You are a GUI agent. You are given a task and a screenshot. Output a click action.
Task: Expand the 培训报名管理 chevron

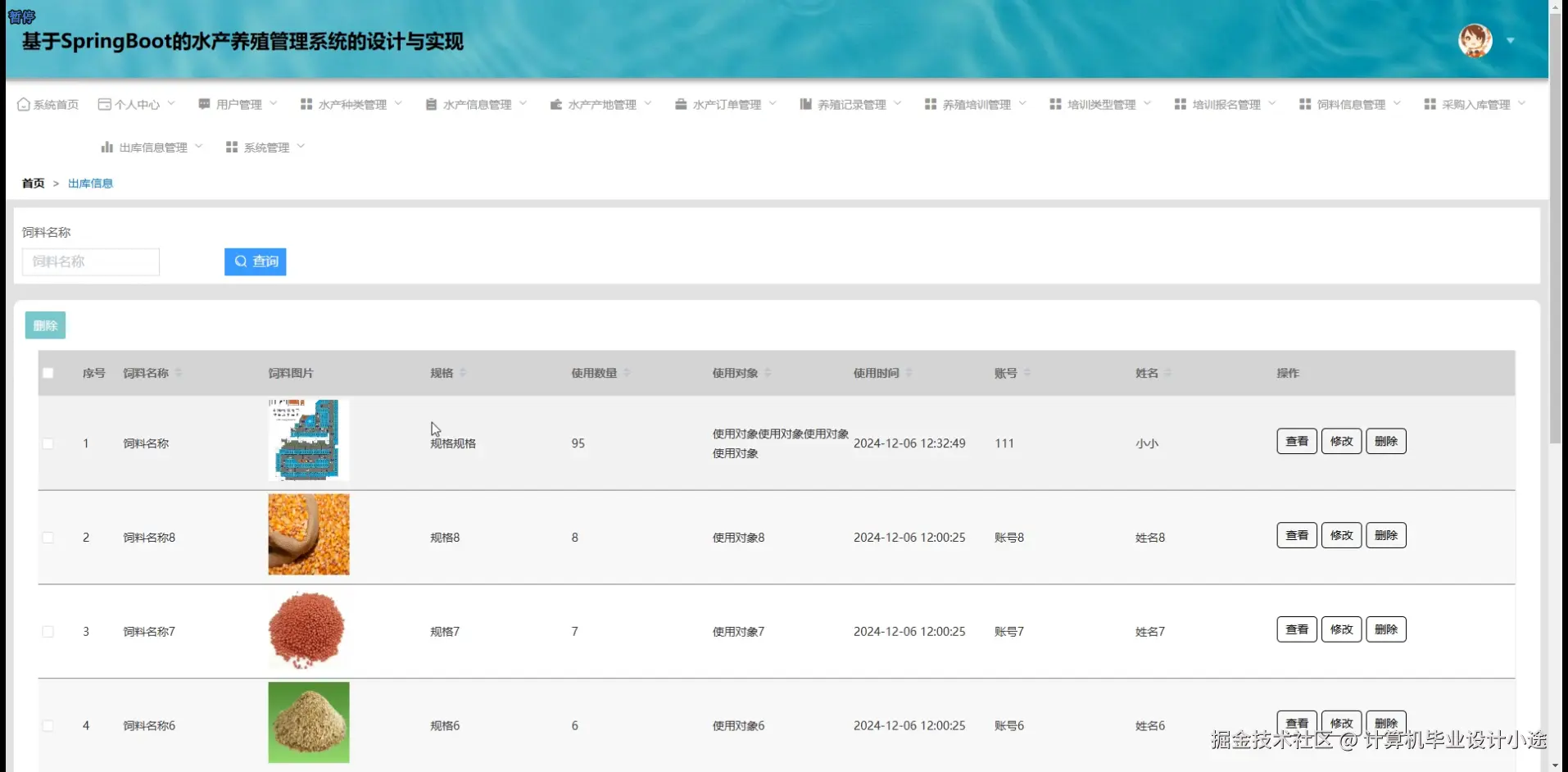click(x=1272, y=103)
